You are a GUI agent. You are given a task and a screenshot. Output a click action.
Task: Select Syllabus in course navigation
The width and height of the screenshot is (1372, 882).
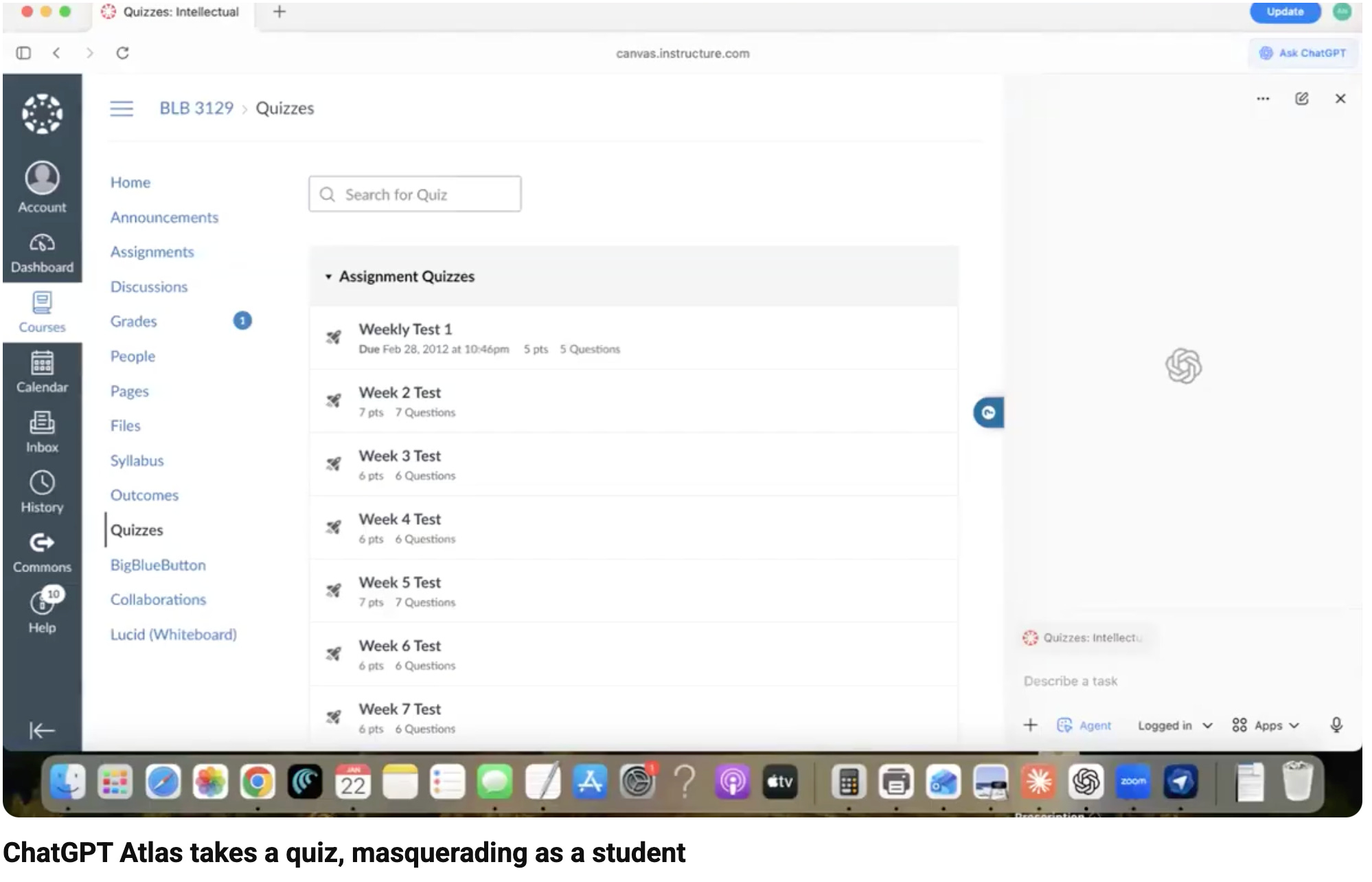(x=137, y=461)
